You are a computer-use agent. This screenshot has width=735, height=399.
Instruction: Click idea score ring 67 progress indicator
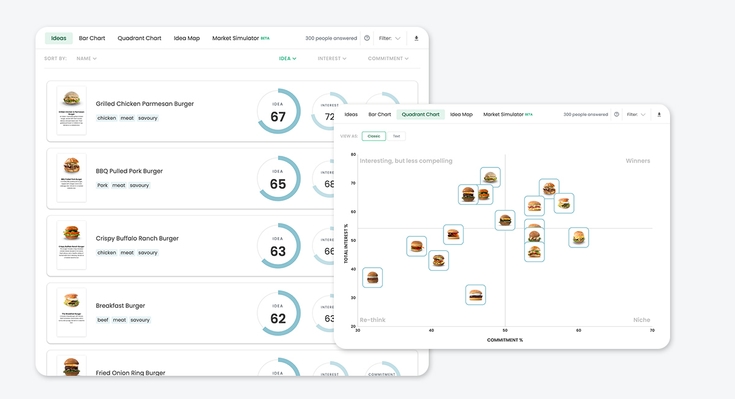[278, 111]
